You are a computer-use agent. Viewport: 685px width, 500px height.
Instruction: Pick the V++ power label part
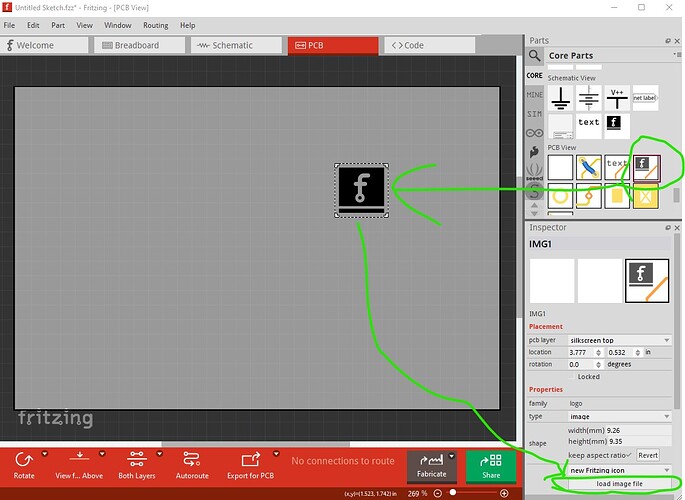tap(617, 98)
